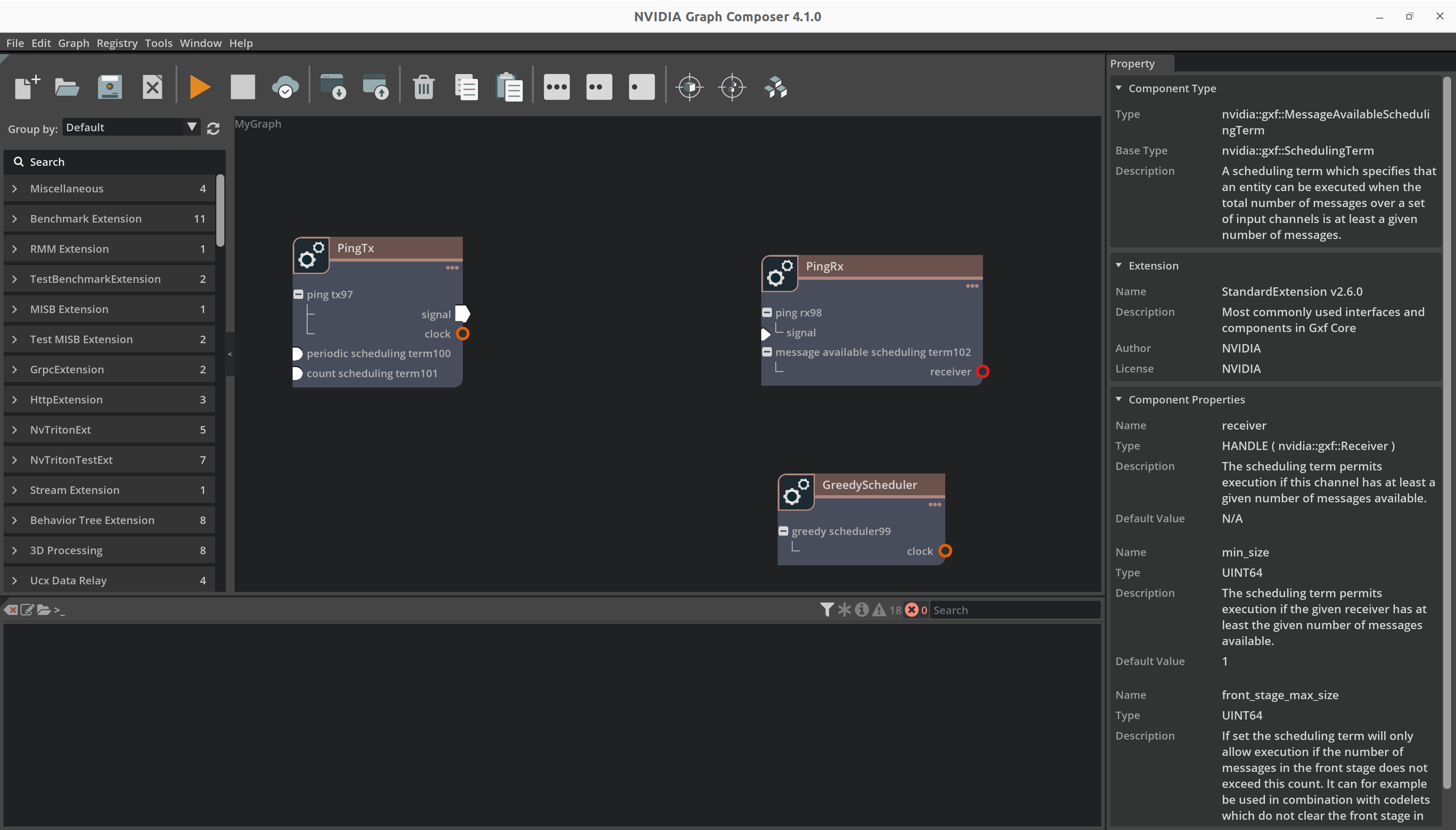The image size is (1456, 830).
Task: Open the Edit menu
Action: pos(41,43)
